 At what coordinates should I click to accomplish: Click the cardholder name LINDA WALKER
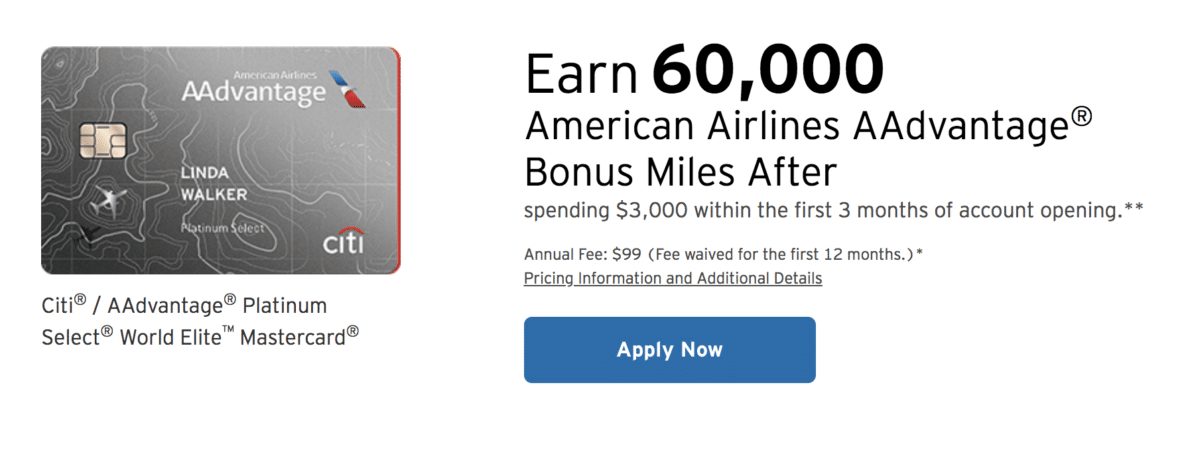[214, 184]
